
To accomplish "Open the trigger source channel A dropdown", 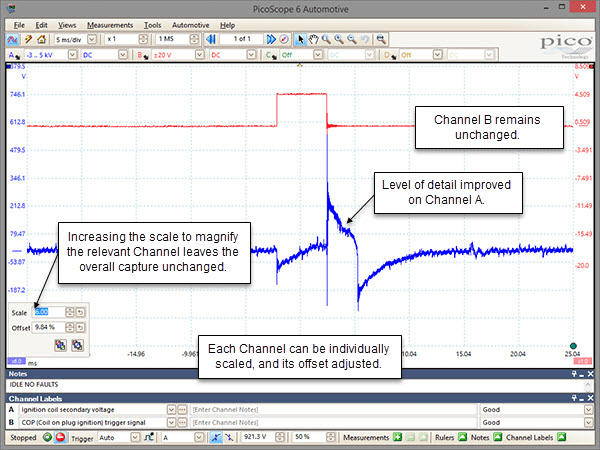I will [x=199, y=437].
